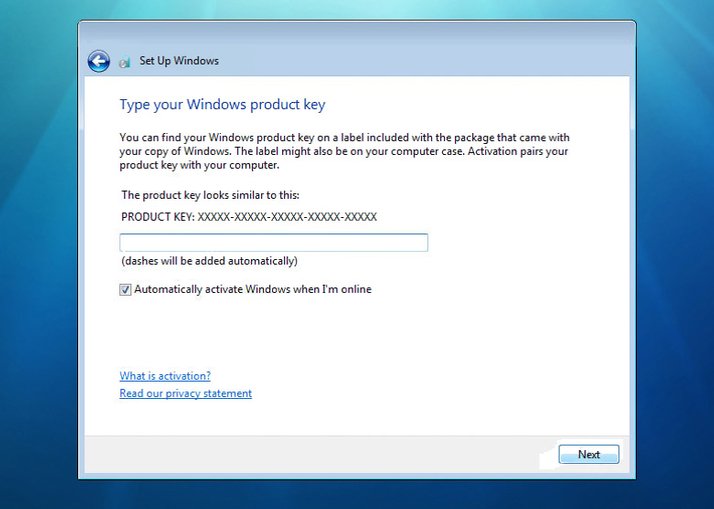The width and height of the screenshot is (714, 509).
Task: Select the Type your Windows product key heading
Action: click(x=222, y=105)
